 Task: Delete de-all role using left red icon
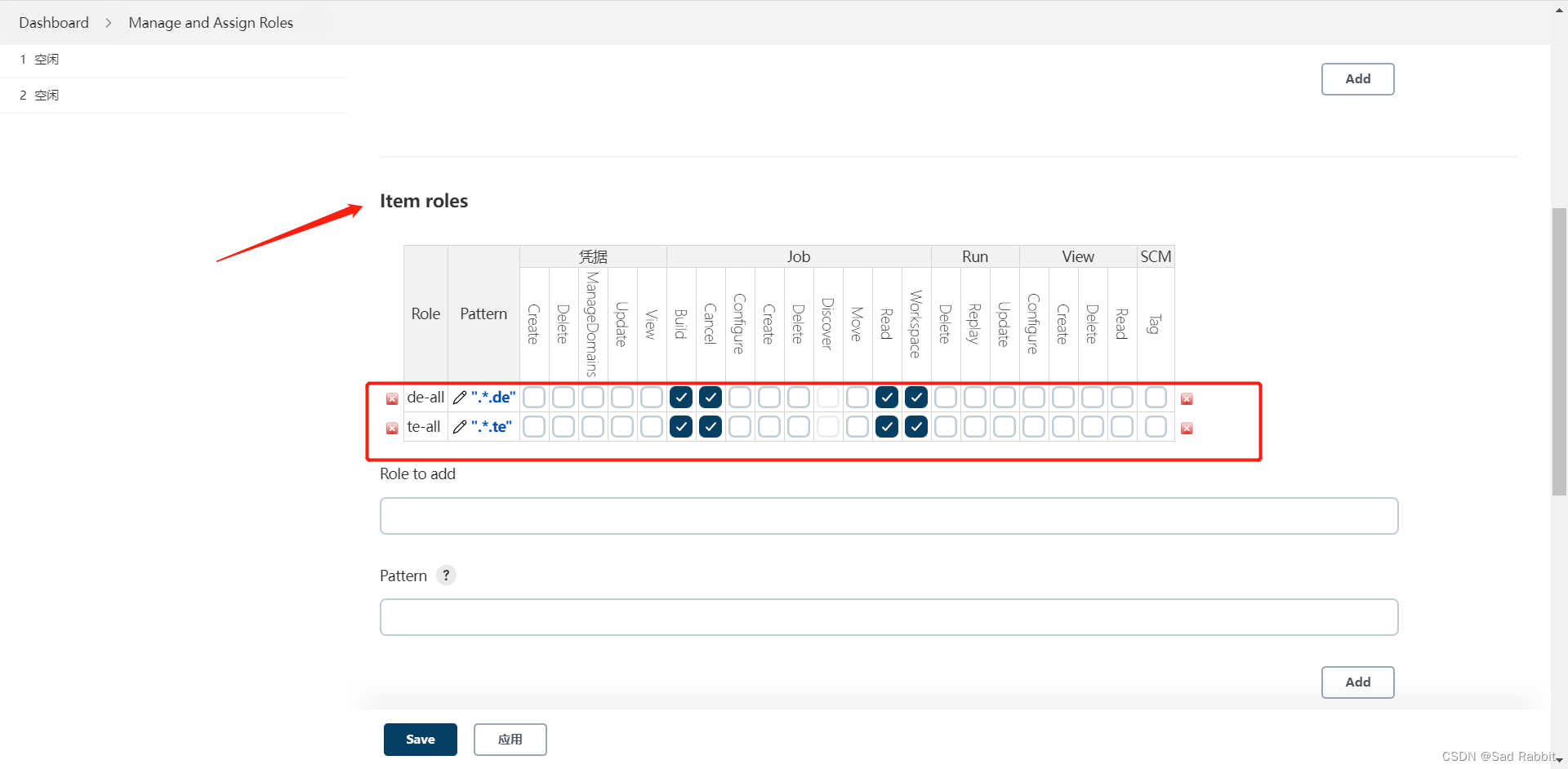coord(392,398)
